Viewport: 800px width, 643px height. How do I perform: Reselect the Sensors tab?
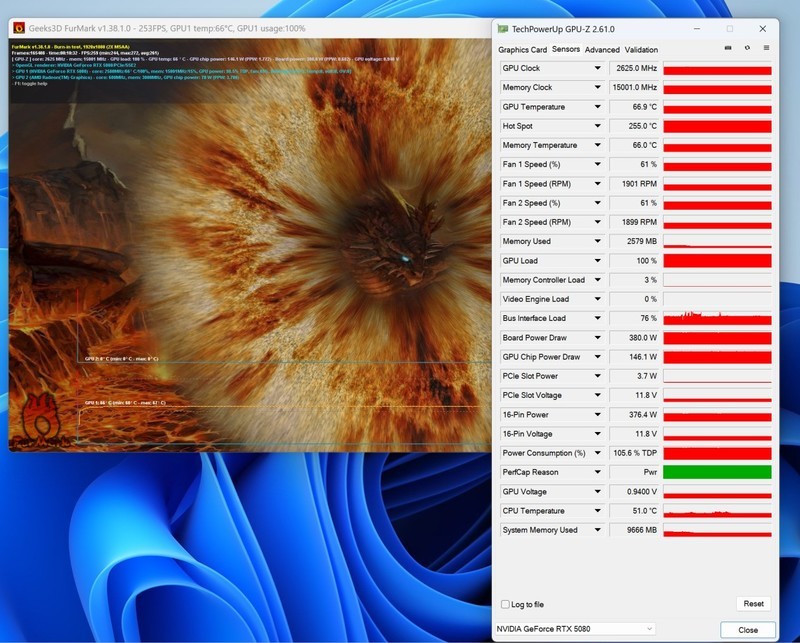click(x=566, y=49)
